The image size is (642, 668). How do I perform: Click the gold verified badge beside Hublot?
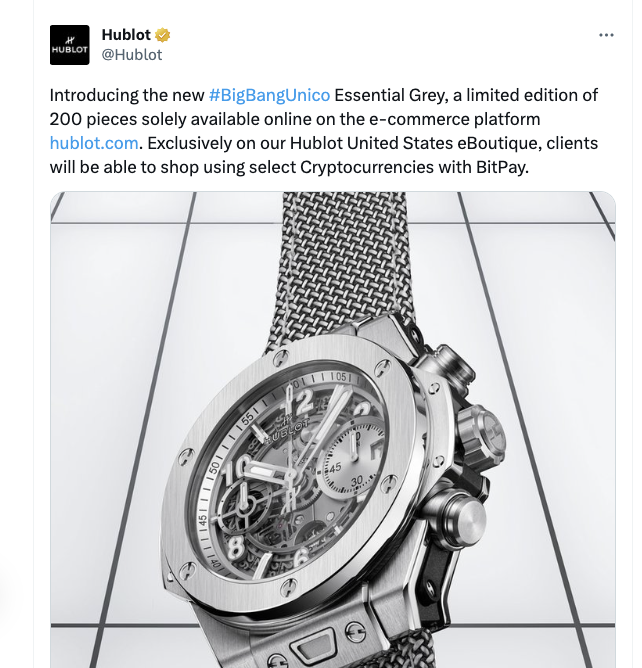(x=162, y=35)
